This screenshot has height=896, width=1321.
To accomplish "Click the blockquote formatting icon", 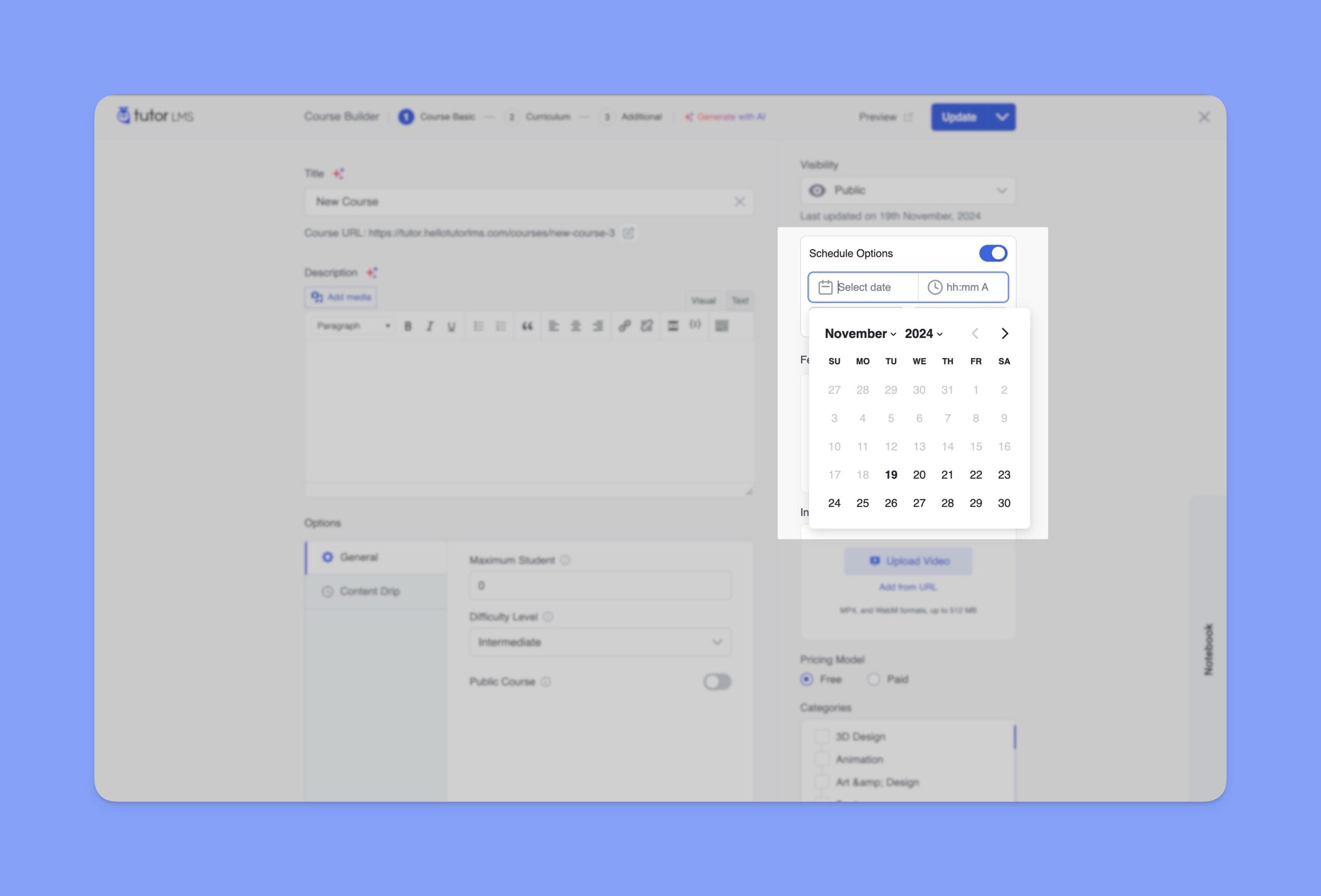I will 525,326.
